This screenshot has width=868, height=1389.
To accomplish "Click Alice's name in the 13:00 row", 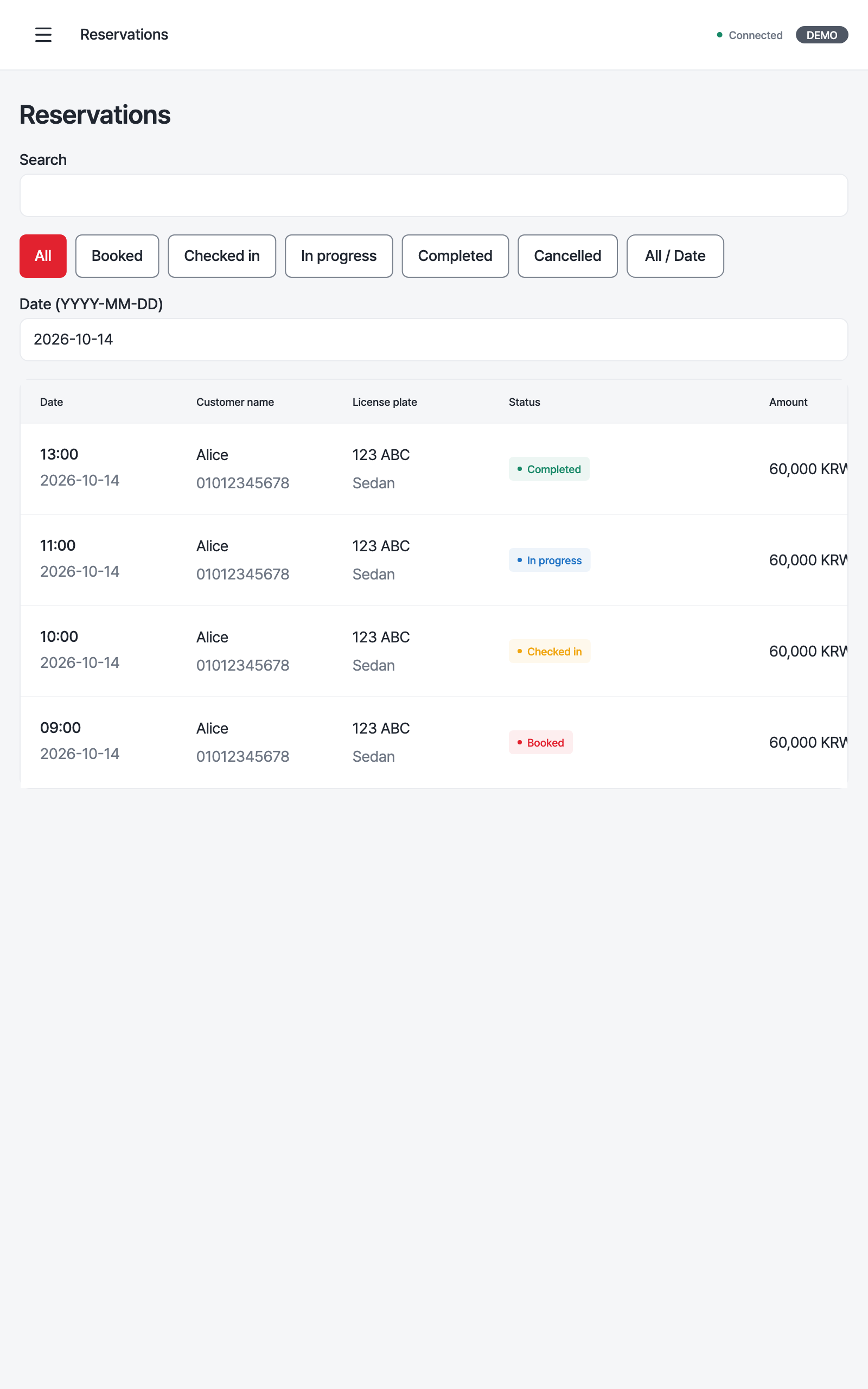I will 213,455.
